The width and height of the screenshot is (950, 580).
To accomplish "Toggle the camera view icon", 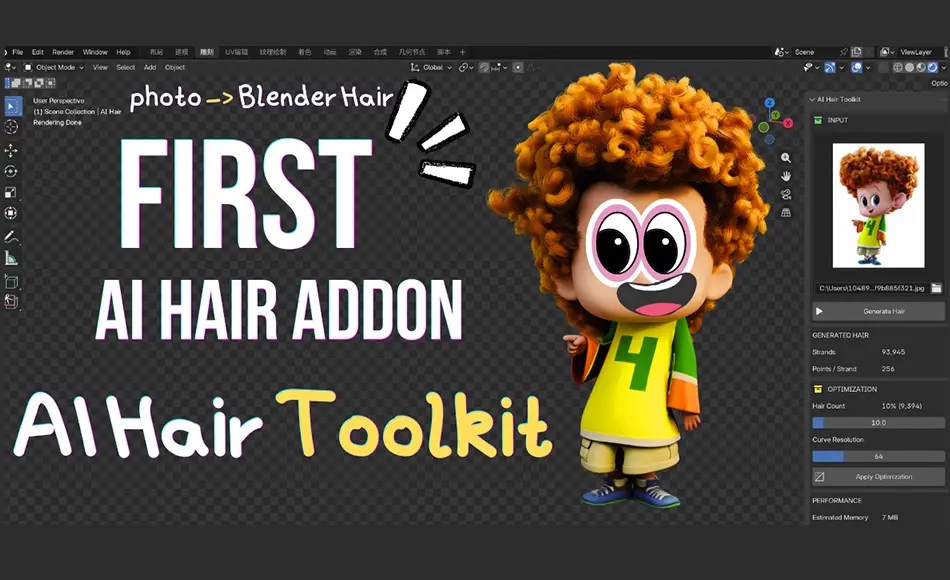I will click(x=786, y=194).
